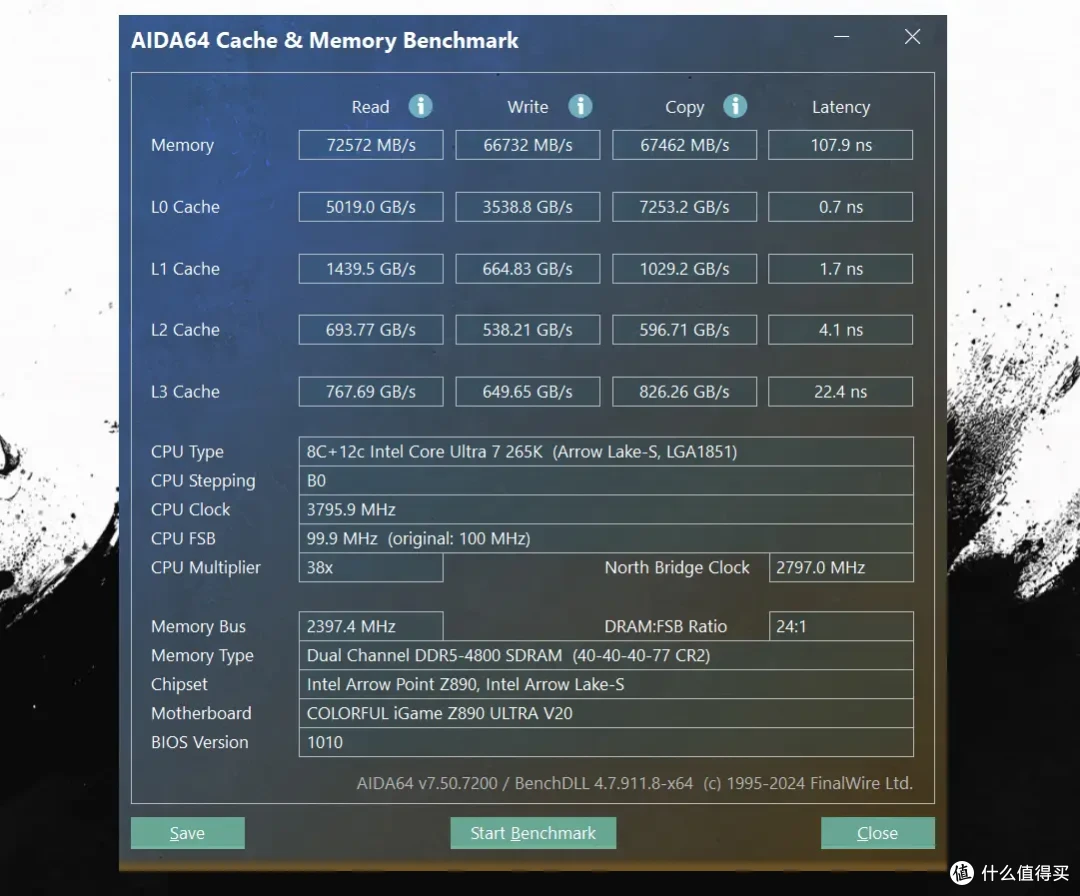Click the Read column header label

click(x=371, y=107)
